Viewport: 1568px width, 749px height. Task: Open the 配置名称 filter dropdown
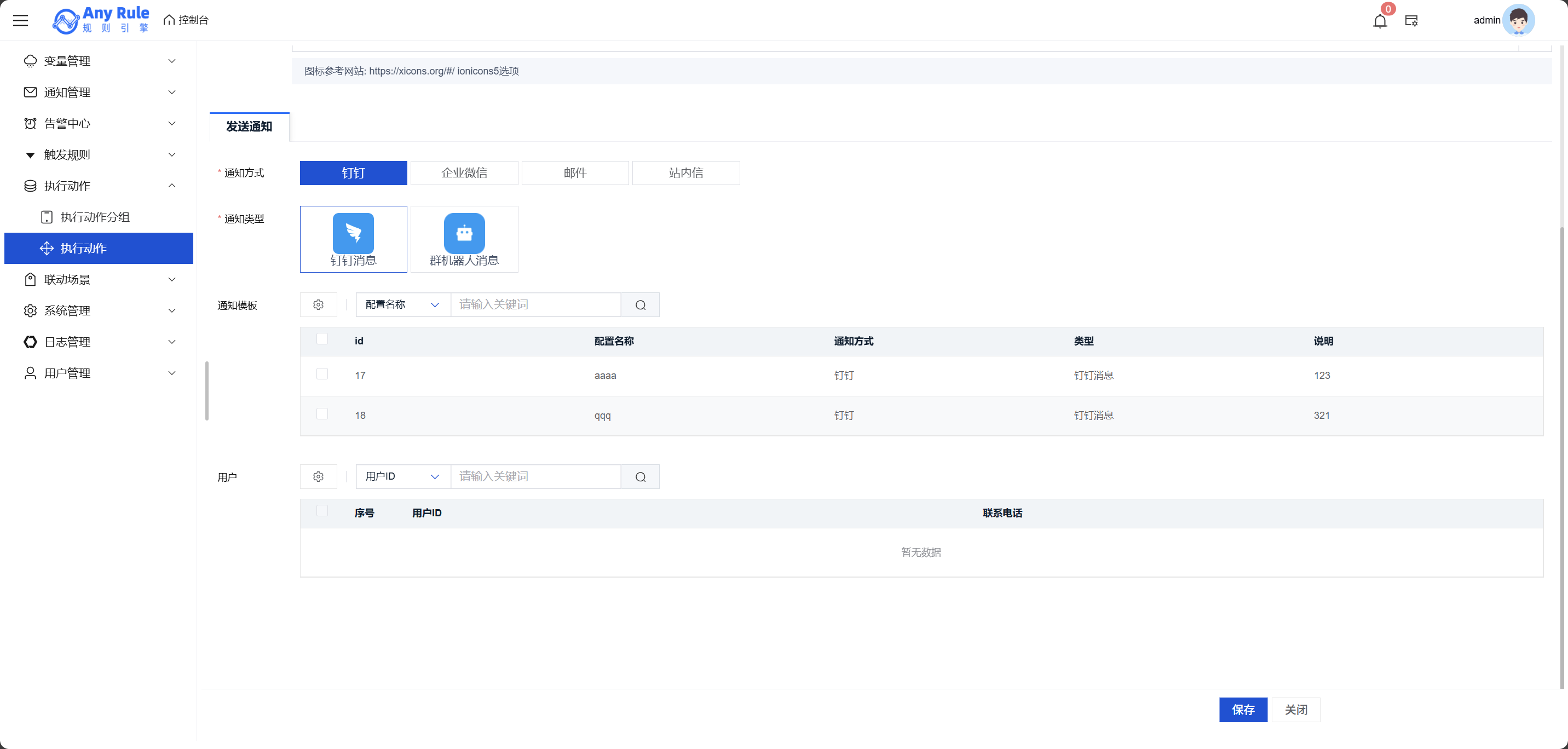coord(402,305)
